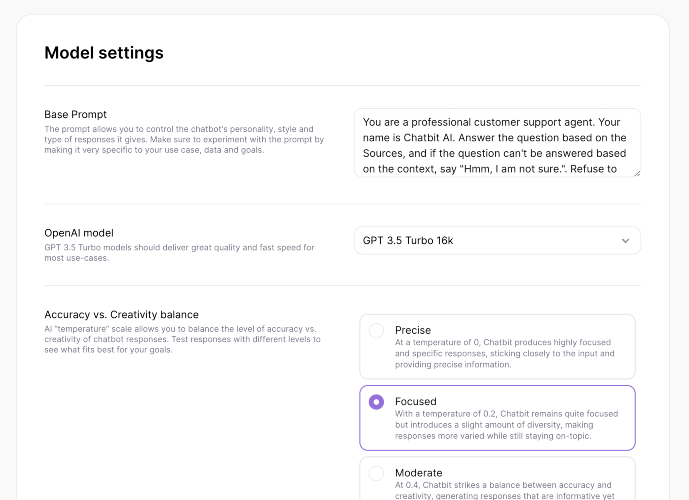This screenshot has width=689, height=500.
Task: Click the Base Prompt label
Action: [76, 114]
